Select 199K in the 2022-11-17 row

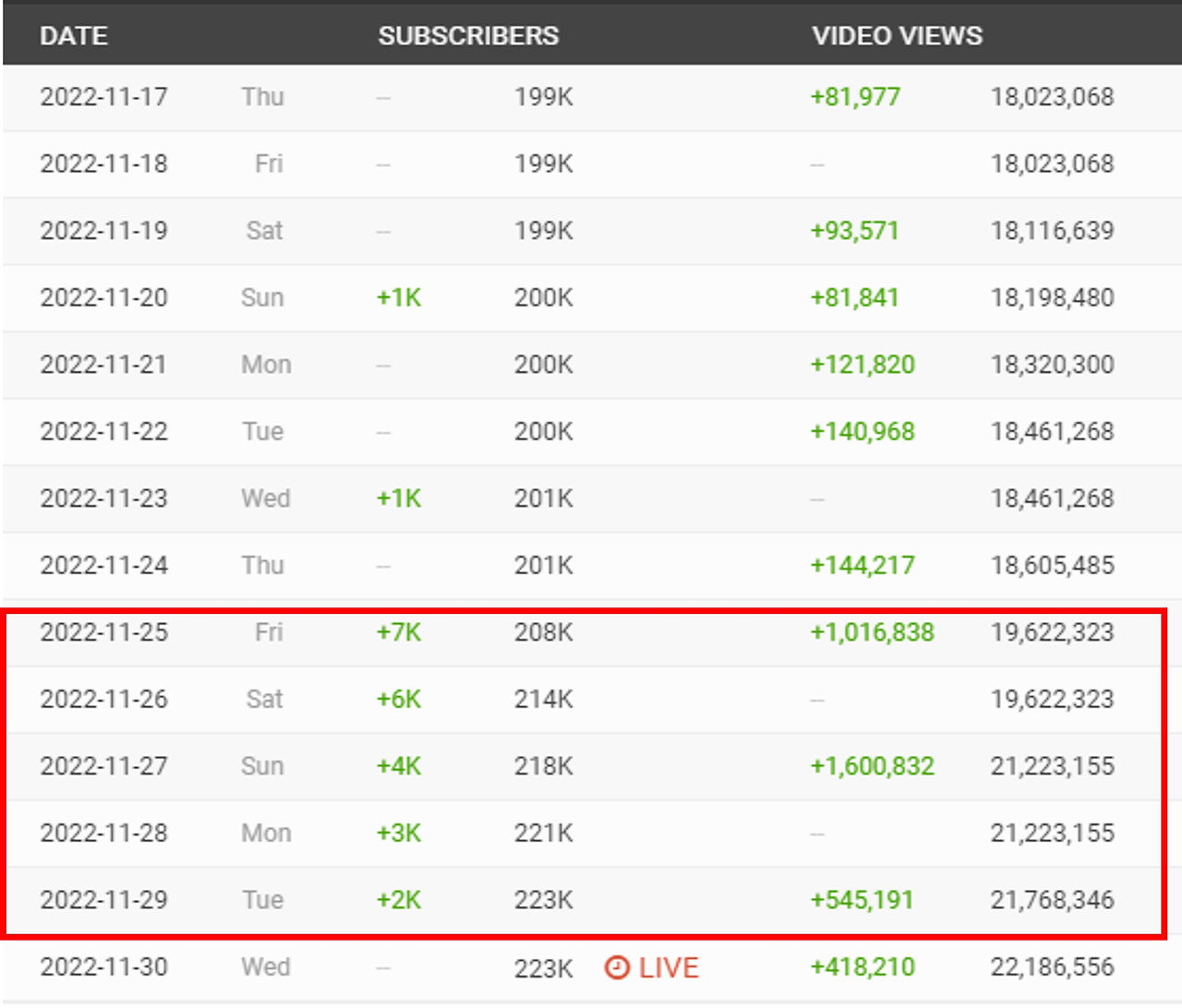point(544,97)
